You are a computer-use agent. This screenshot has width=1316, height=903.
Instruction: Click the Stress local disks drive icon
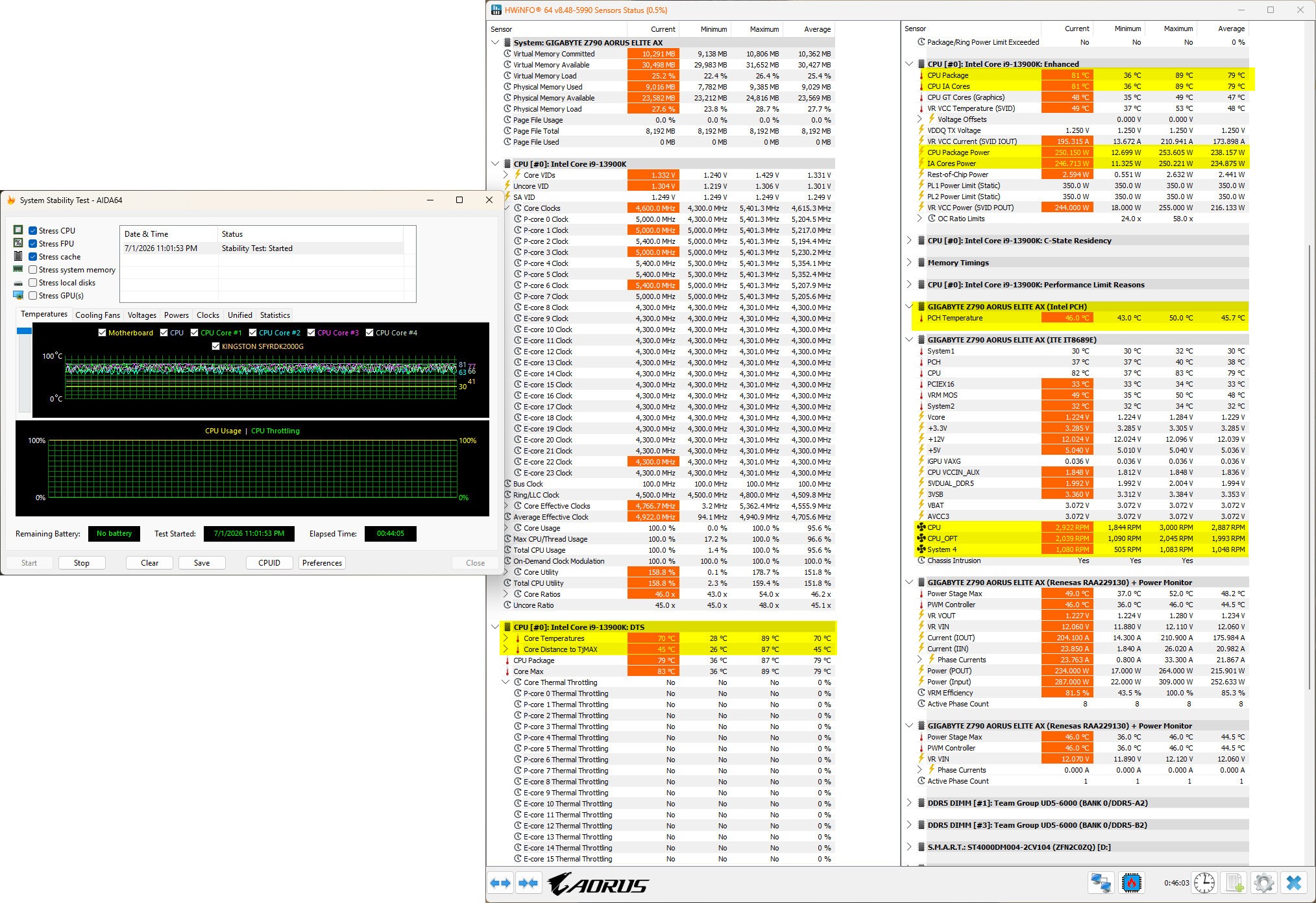click(x=18, y=283)
